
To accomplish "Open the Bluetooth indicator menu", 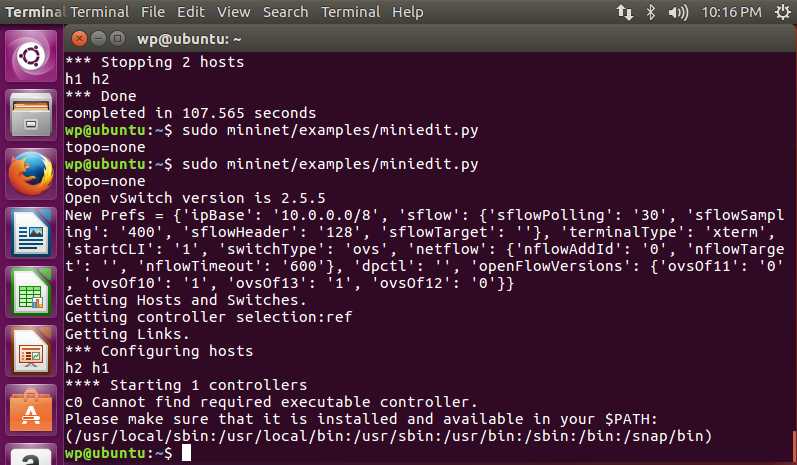I will (651, 12).
